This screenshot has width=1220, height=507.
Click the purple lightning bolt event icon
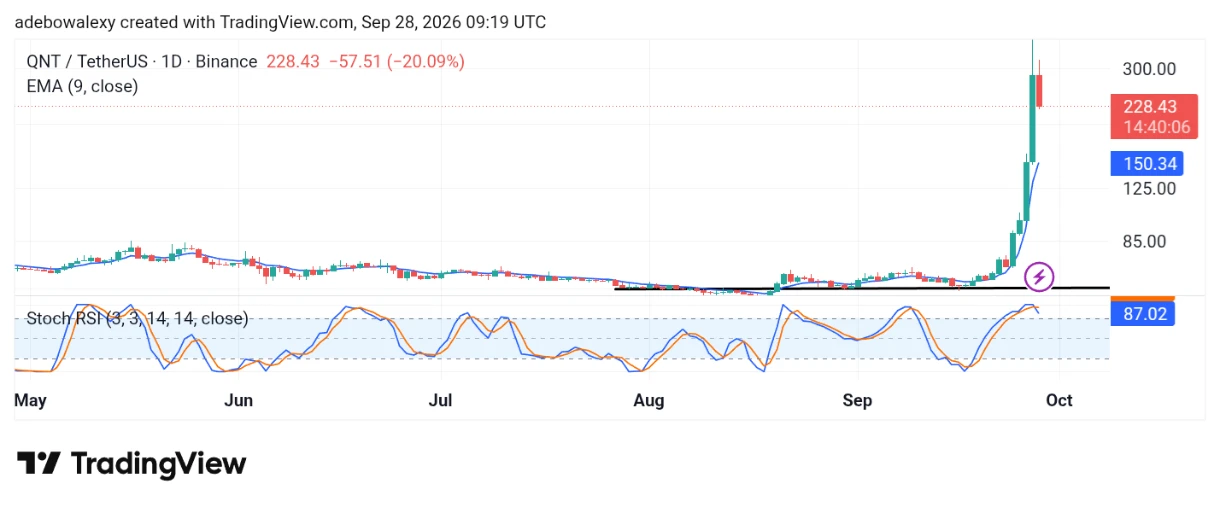coord(1040,276)
